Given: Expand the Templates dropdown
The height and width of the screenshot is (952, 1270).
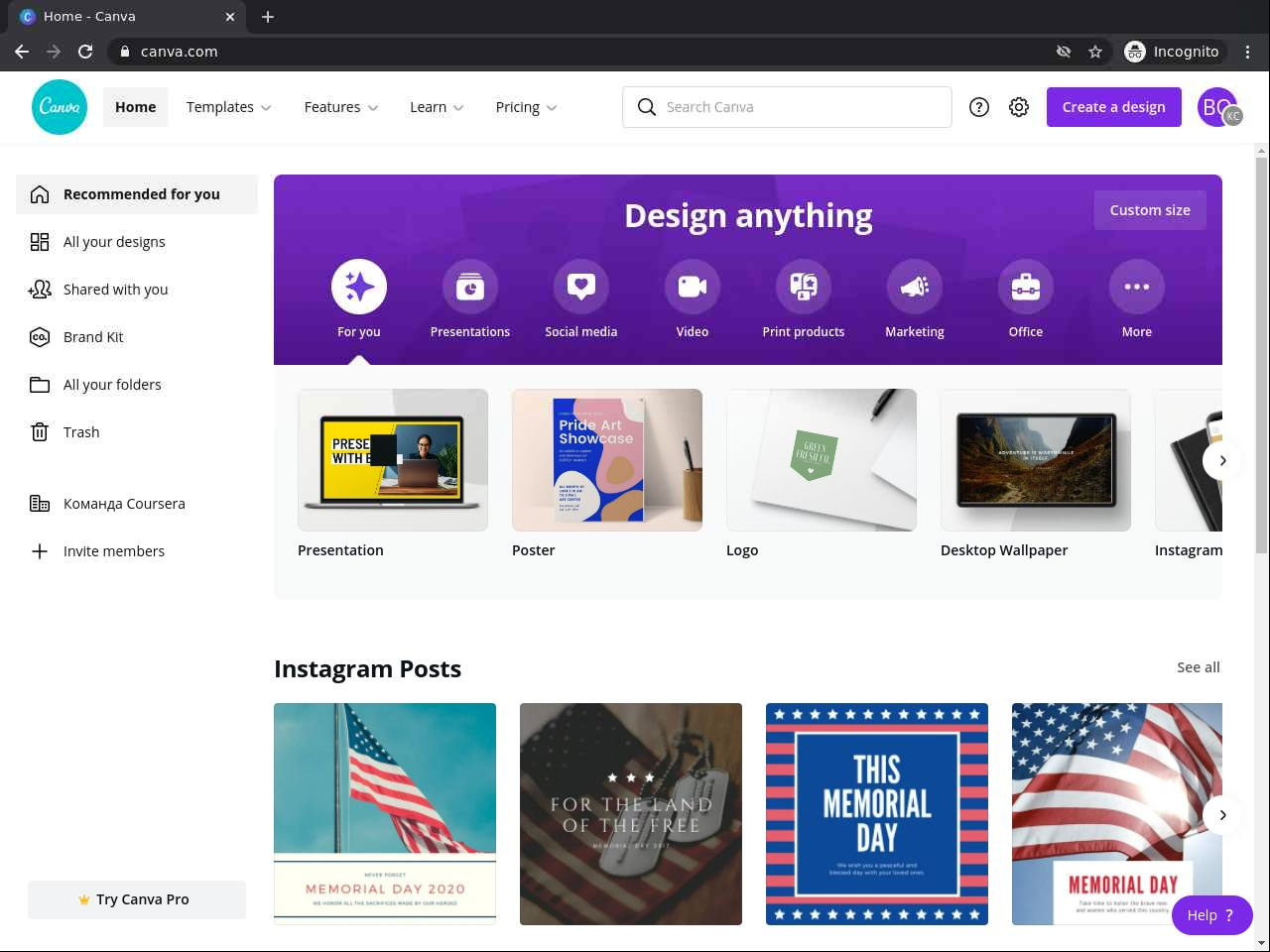Looking at the screenshot, I should pos(228,107).
